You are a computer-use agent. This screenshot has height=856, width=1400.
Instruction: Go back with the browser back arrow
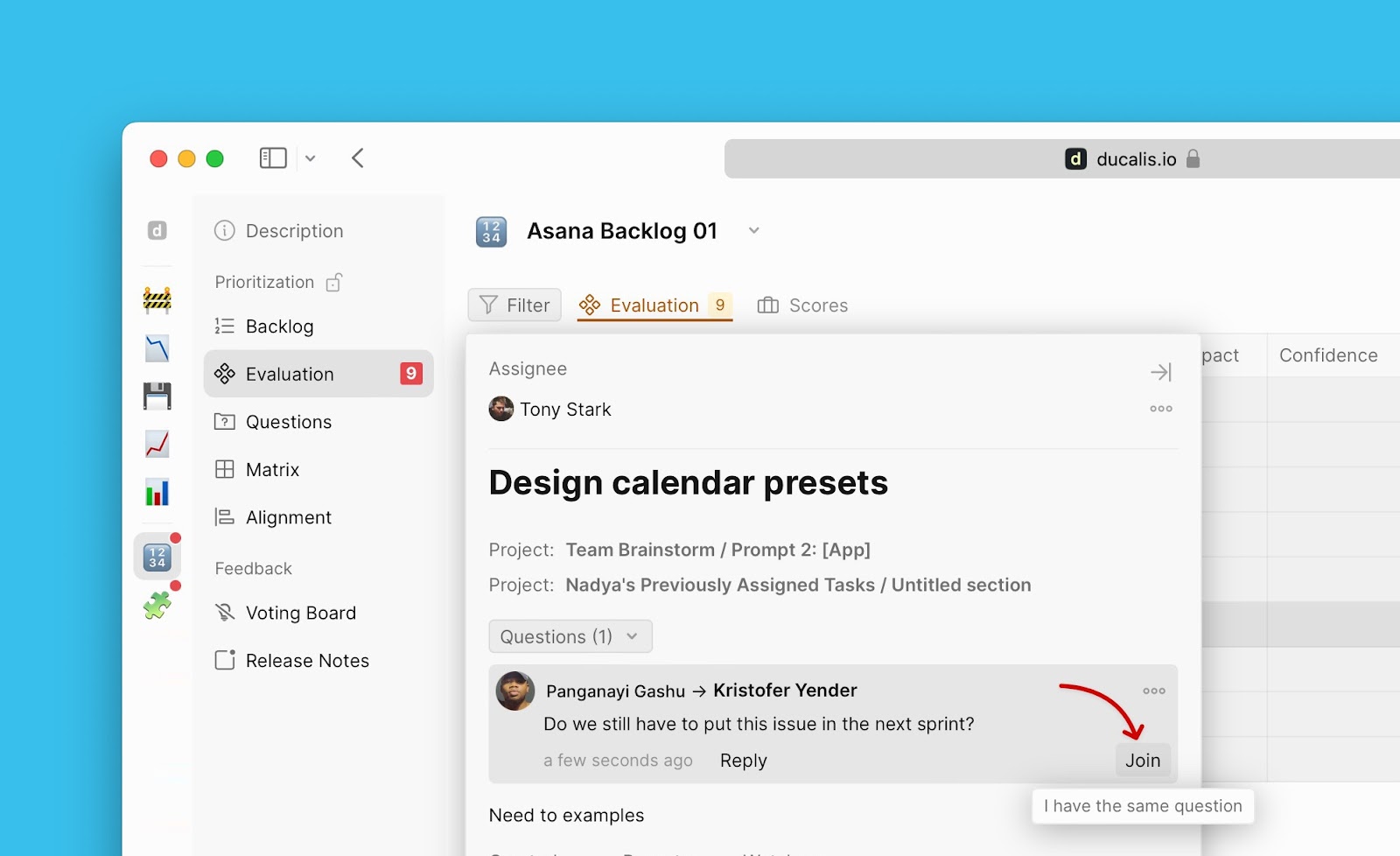tap(357, 158)
